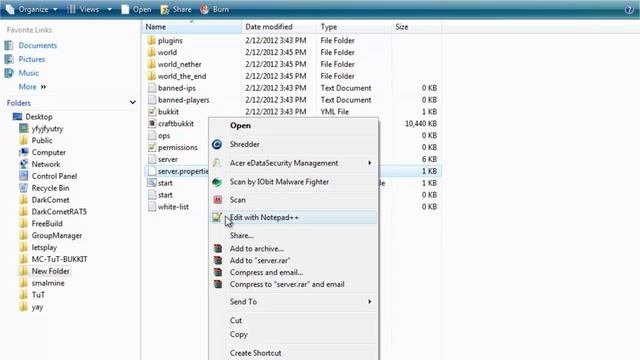This screenshot has width=640, height=360.
Task: Select GroupManager folder in tree
Action: coord(57,236)
